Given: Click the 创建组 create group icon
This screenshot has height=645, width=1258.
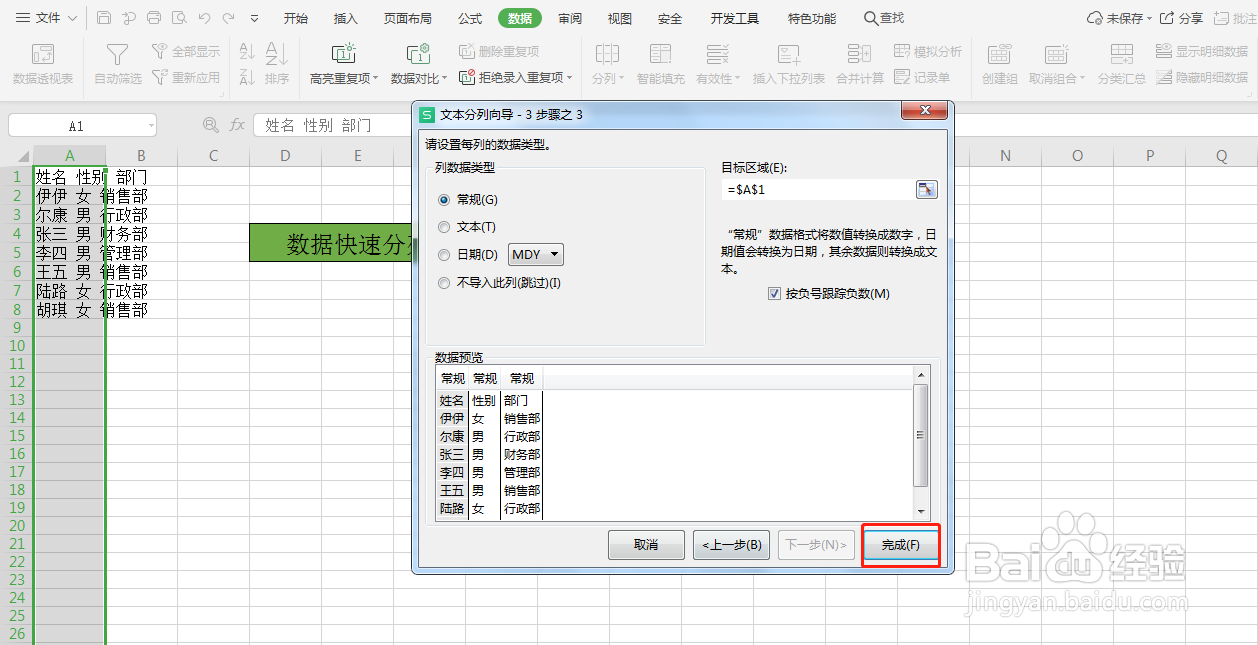Looking at the screenshot, I should coord(1000,55).
